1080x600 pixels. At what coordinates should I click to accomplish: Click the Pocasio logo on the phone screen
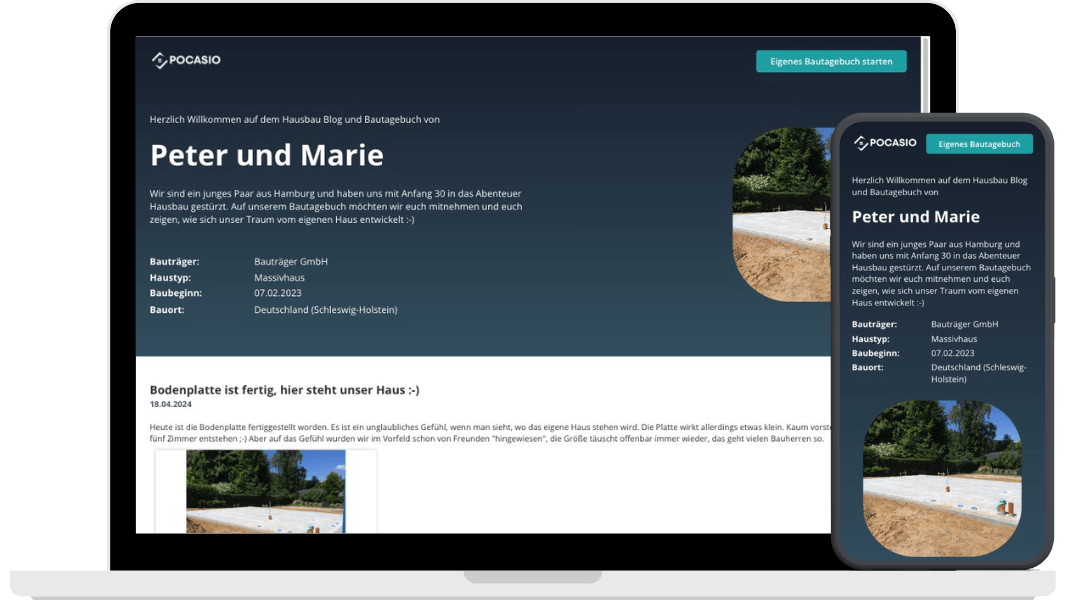coord(885,143)
